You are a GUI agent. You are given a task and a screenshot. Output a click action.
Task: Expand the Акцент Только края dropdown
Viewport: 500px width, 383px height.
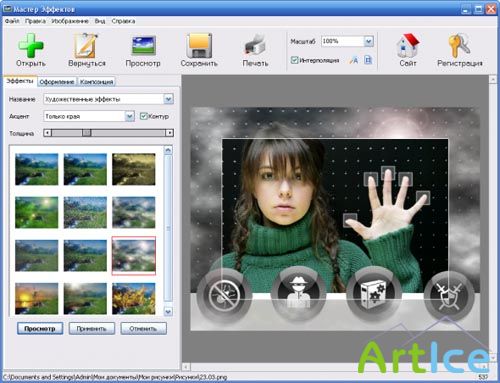[x=129, y=116]
